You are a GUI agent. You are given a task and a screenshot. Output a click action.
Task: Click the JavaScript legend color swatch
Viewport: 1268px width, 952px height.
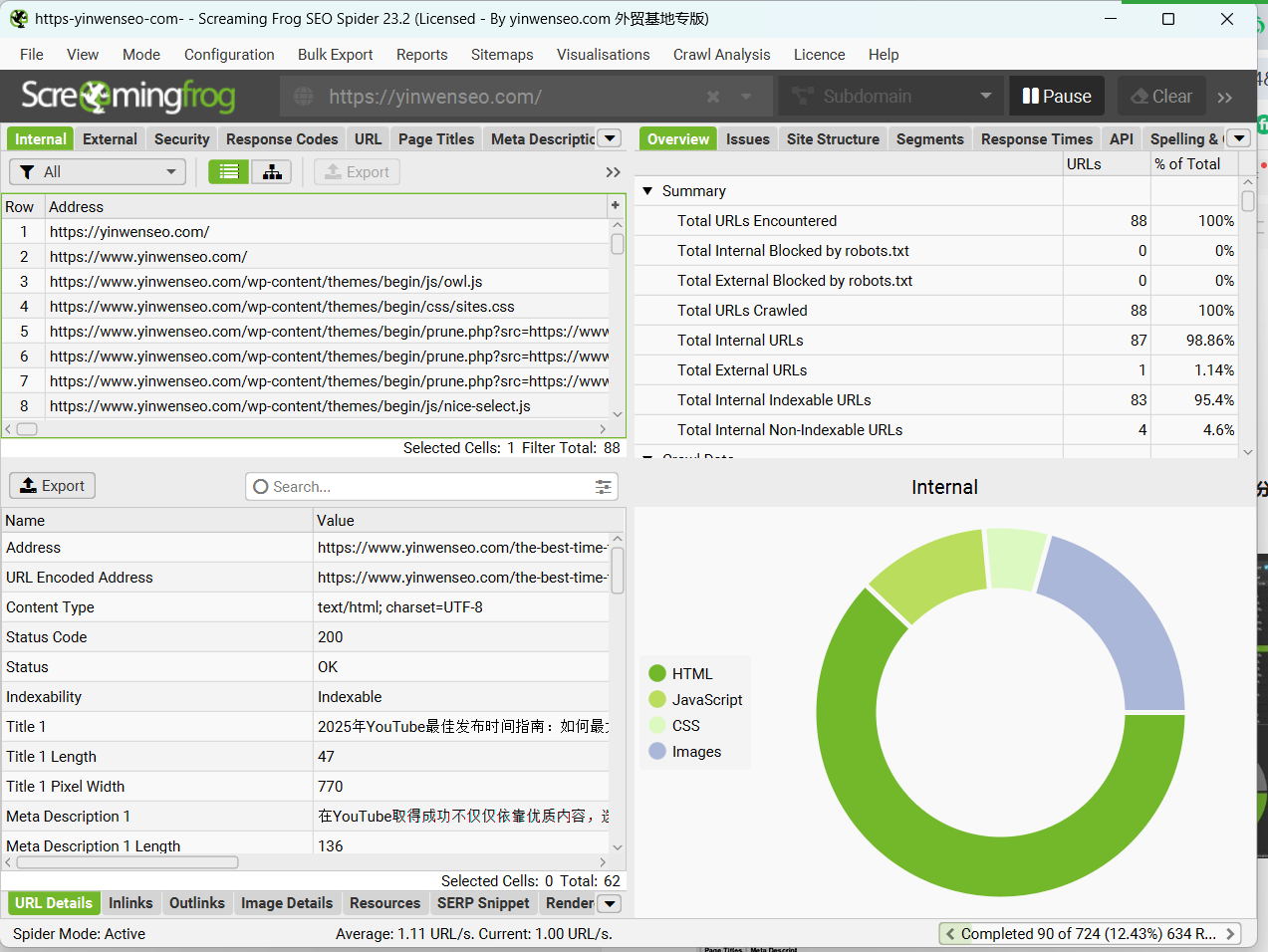coord(657,700)
